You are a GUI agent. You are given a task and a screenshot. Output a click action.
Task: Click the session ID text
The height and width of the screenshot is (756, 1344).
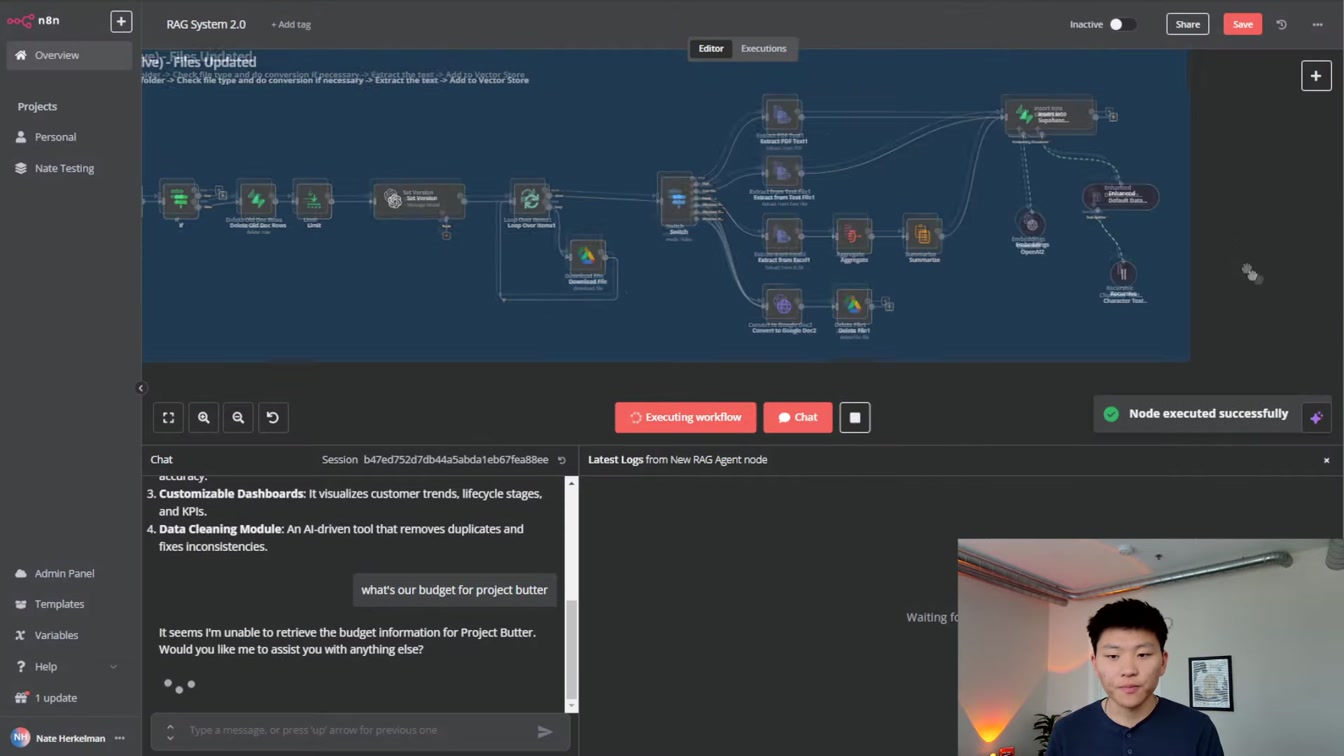[x=455, y=460]
